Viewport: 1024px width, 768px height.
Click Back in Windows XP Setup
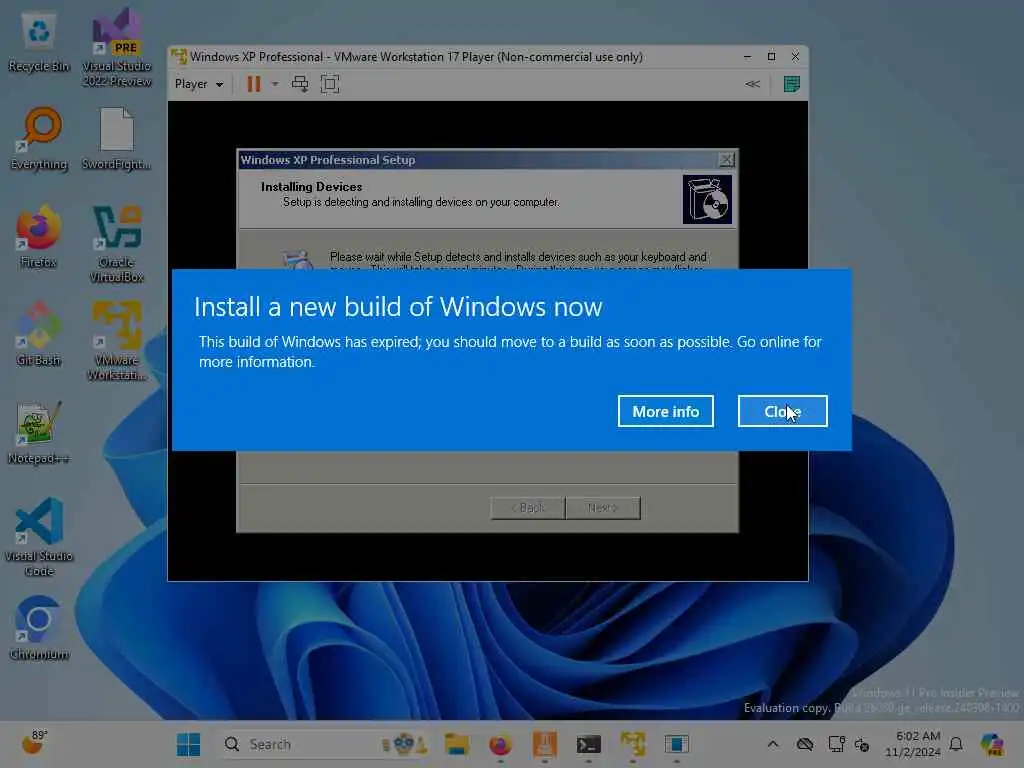pos(528,507)
